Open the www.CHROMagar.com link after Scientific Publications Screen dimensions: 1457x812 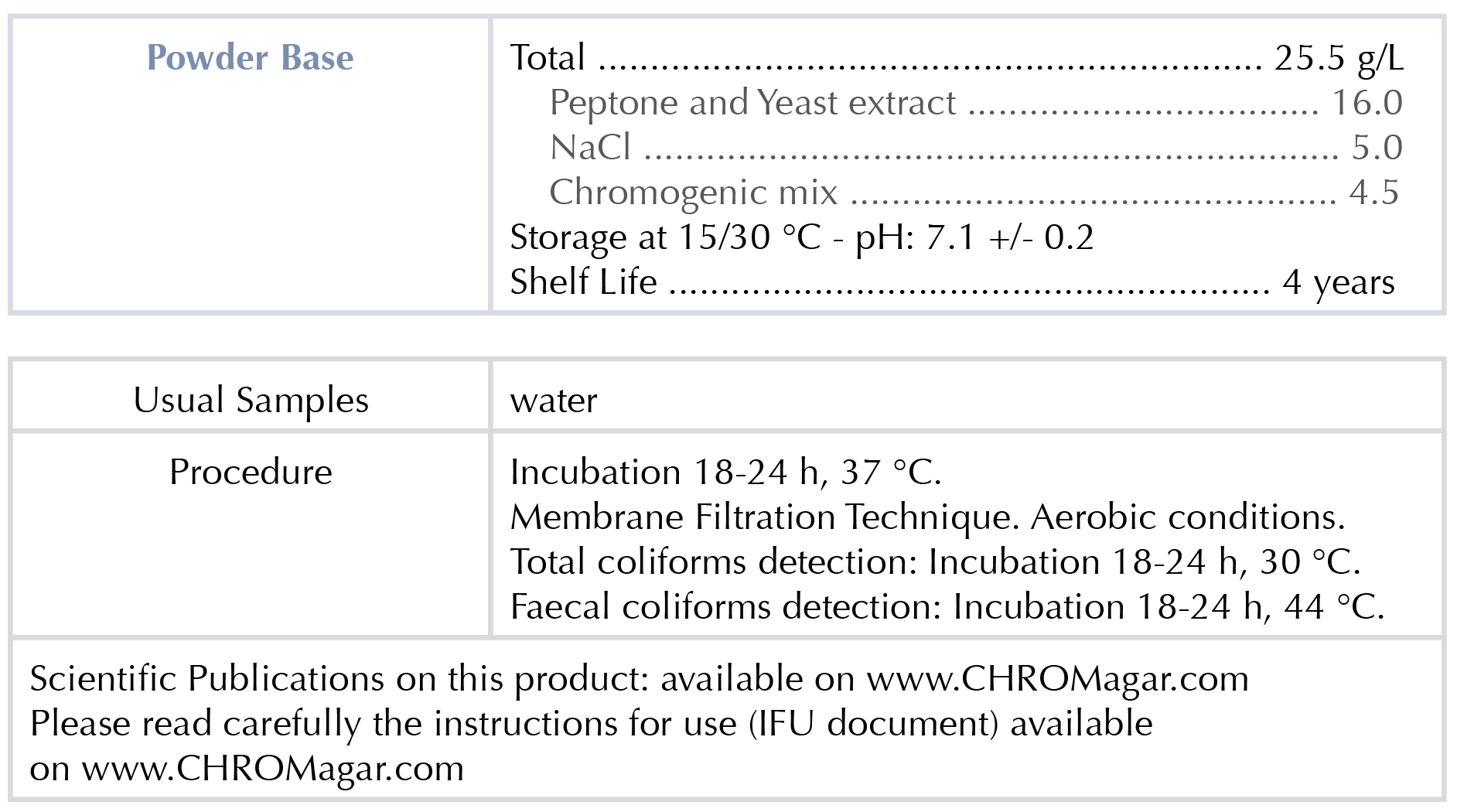pyautogui.click(x=1057, y=679)
